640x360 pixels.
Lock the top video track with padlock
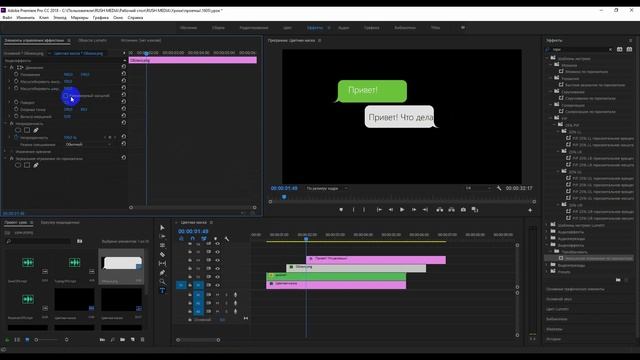point(189,244)
